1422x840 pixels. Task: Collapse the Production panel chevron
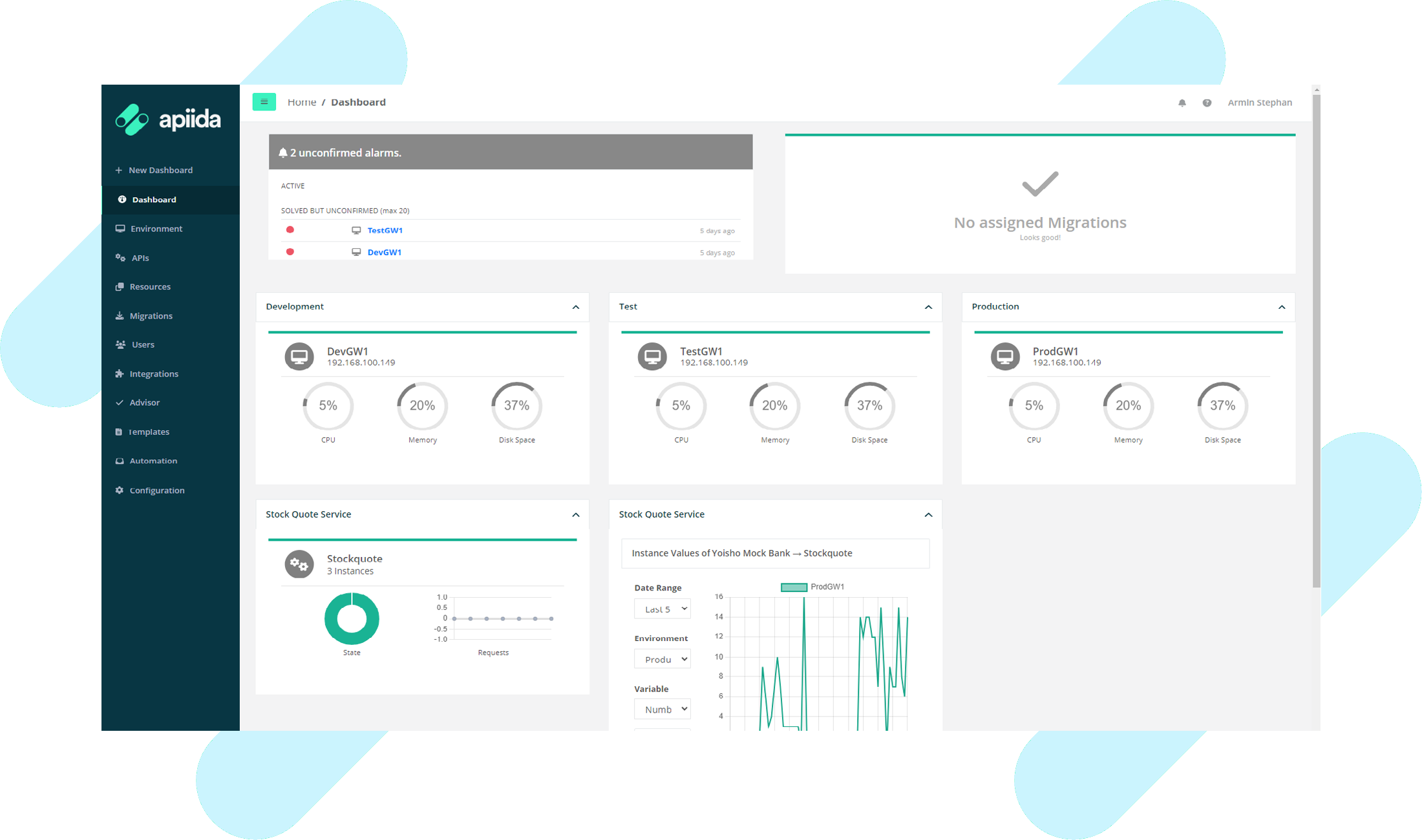tap(1281, 307)
